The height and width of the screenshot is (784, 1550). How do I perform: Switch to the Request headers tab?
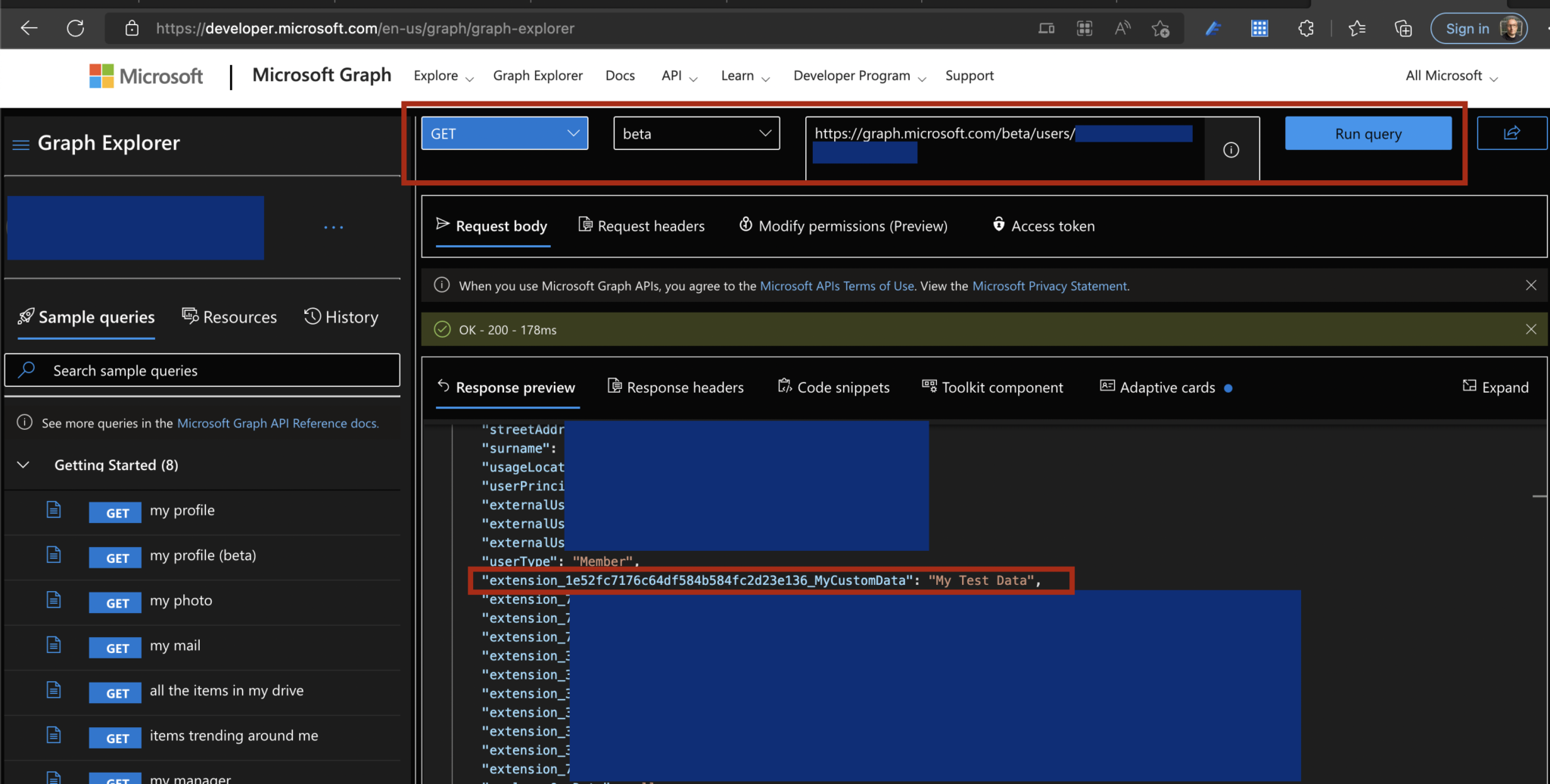[x=642, y=226]
